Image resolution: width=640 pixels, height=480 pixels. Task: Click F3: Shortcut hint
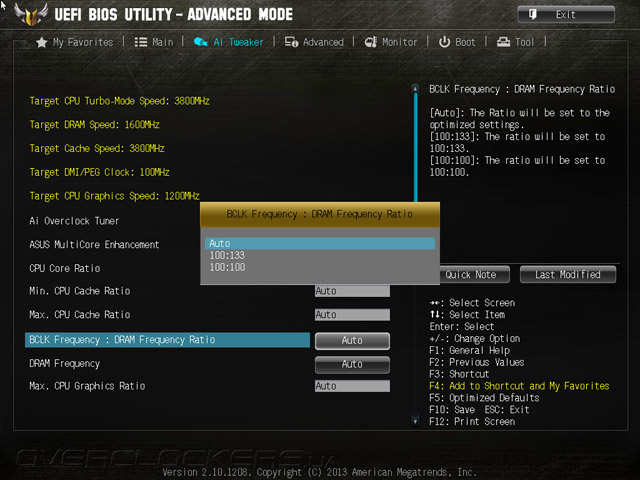[x=459, y=374]
